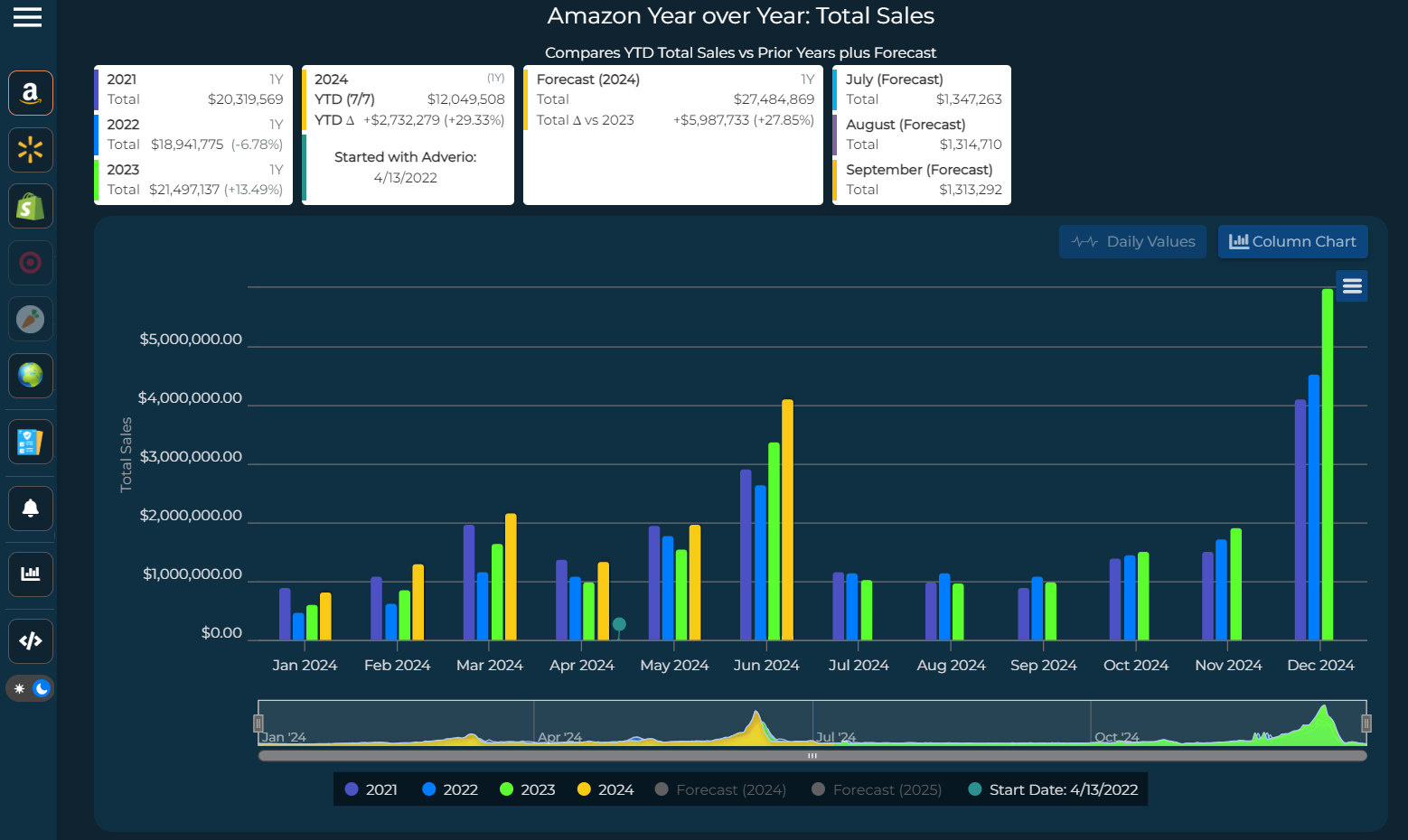Click the Jan 2024 purple 2021 column

pos(285,614)
